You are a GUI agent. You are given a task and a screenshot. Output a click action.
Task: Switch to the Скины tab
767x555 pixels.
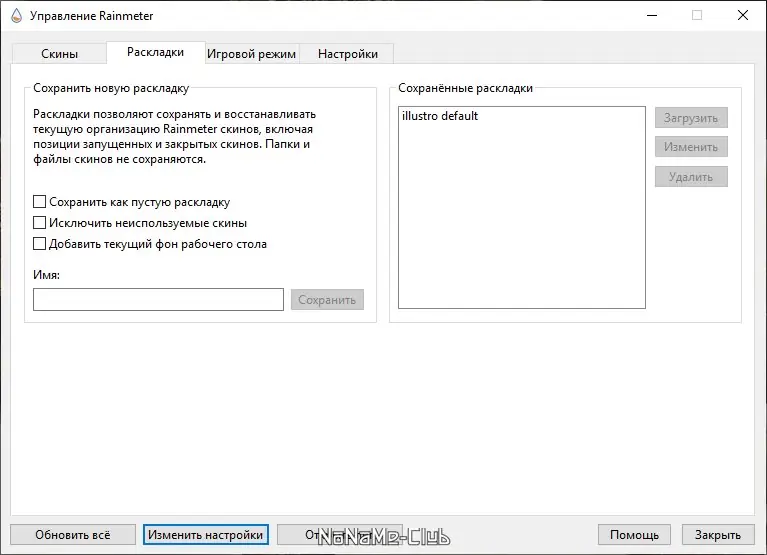tap(59, 54)
